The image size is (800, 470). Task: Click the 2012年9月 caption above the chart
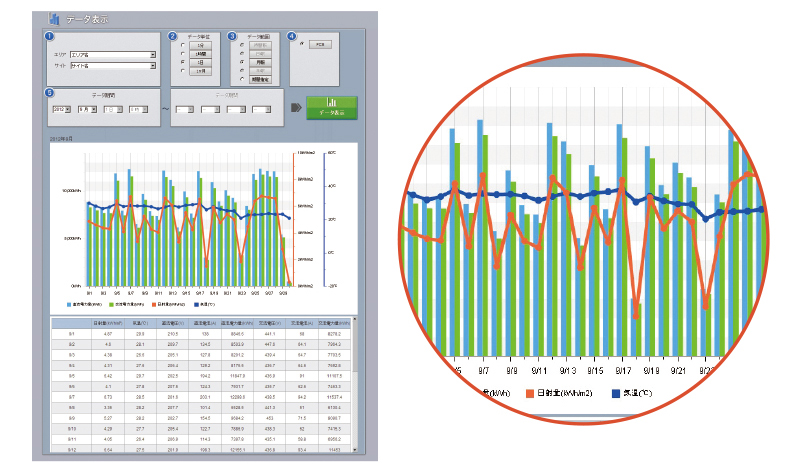pos(61,139)
